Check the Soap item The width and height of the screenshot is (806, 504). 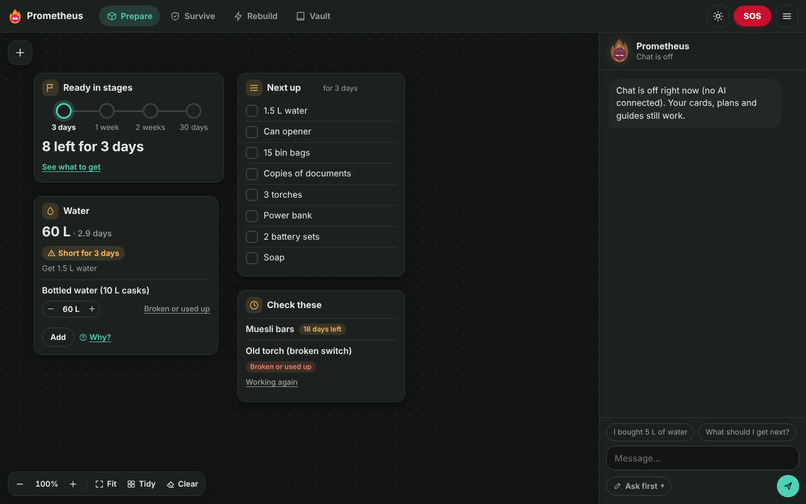(x=252, y=258)
